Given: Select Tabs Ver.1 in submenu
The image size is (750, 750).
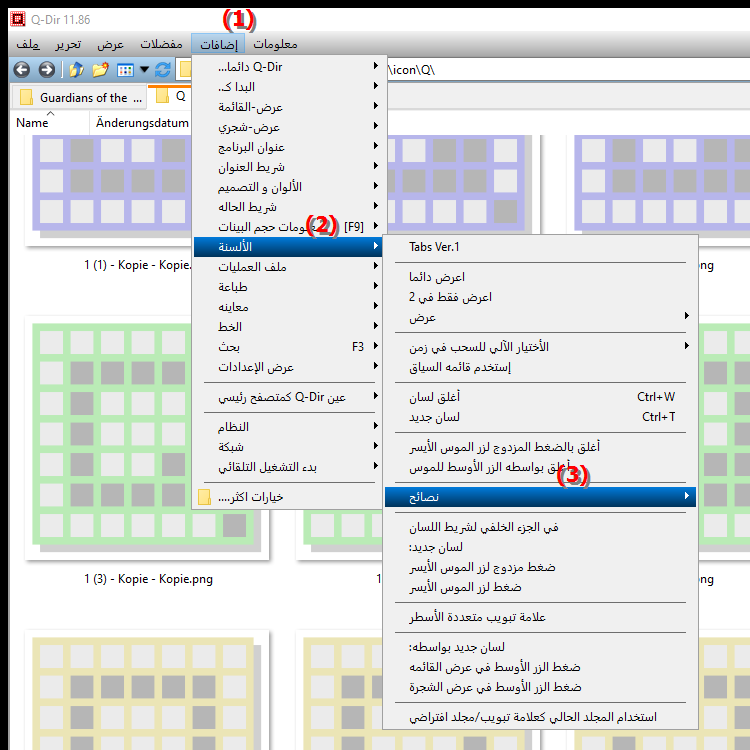Looking at the screenshot, I should click(540, 247).
